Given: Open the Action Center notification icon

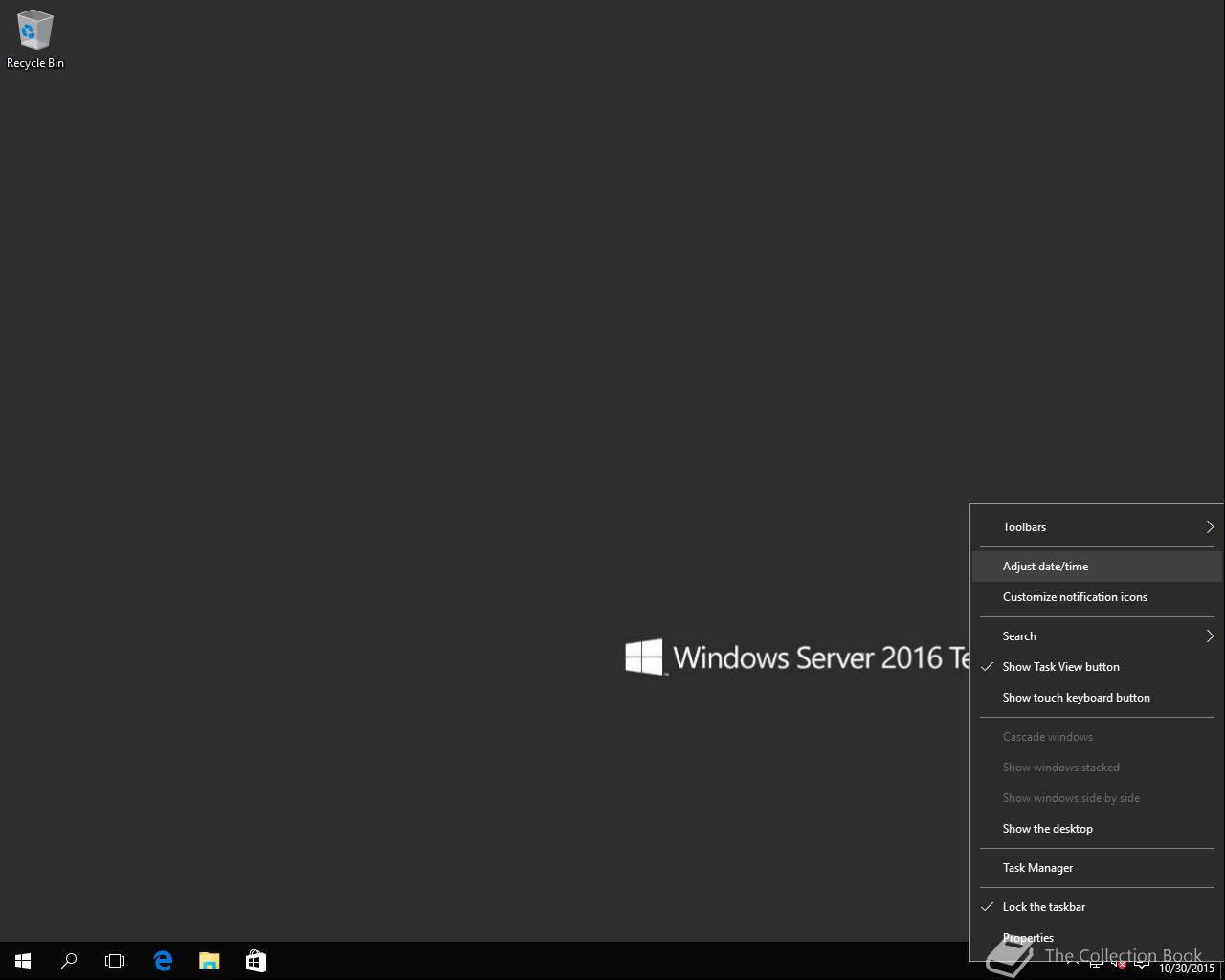Looking at the screenshot, I should [x=1141, y=963].
